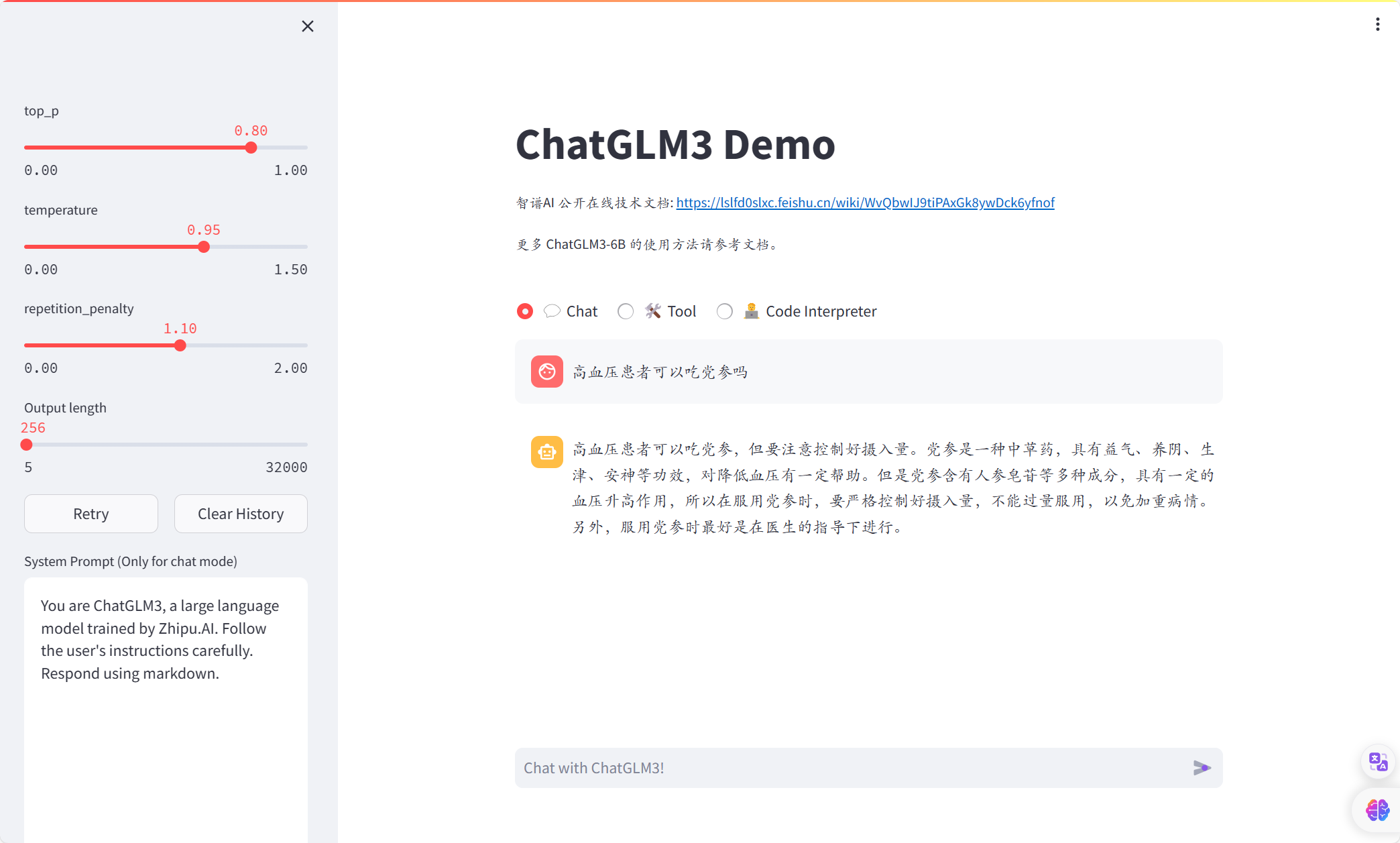This screenshot has width=1400, height=843.
Task: Select the Code Interpreter radio button
Action: (725, 311)
